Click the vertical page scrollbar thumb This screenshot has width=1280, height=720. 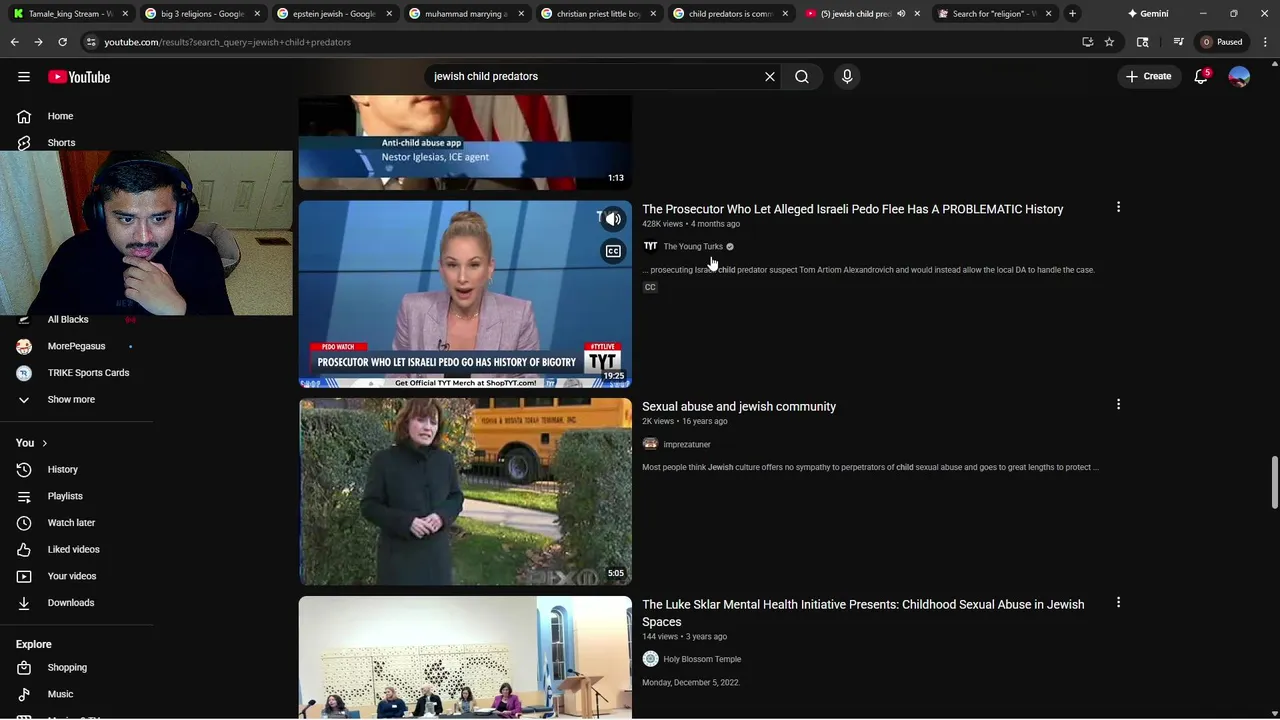coord(1274,484)
